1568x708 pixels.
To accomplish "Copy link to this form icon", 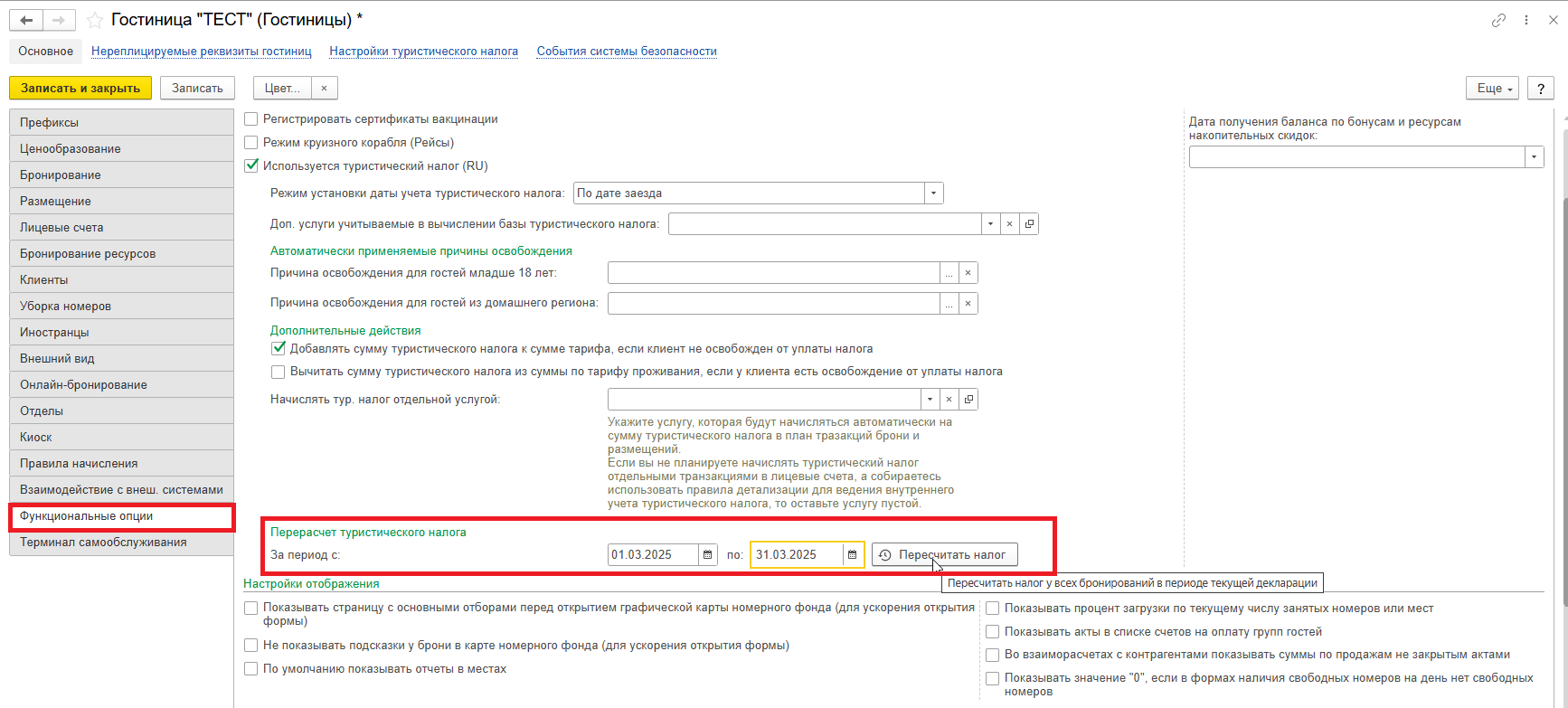I will point(1498,20).
